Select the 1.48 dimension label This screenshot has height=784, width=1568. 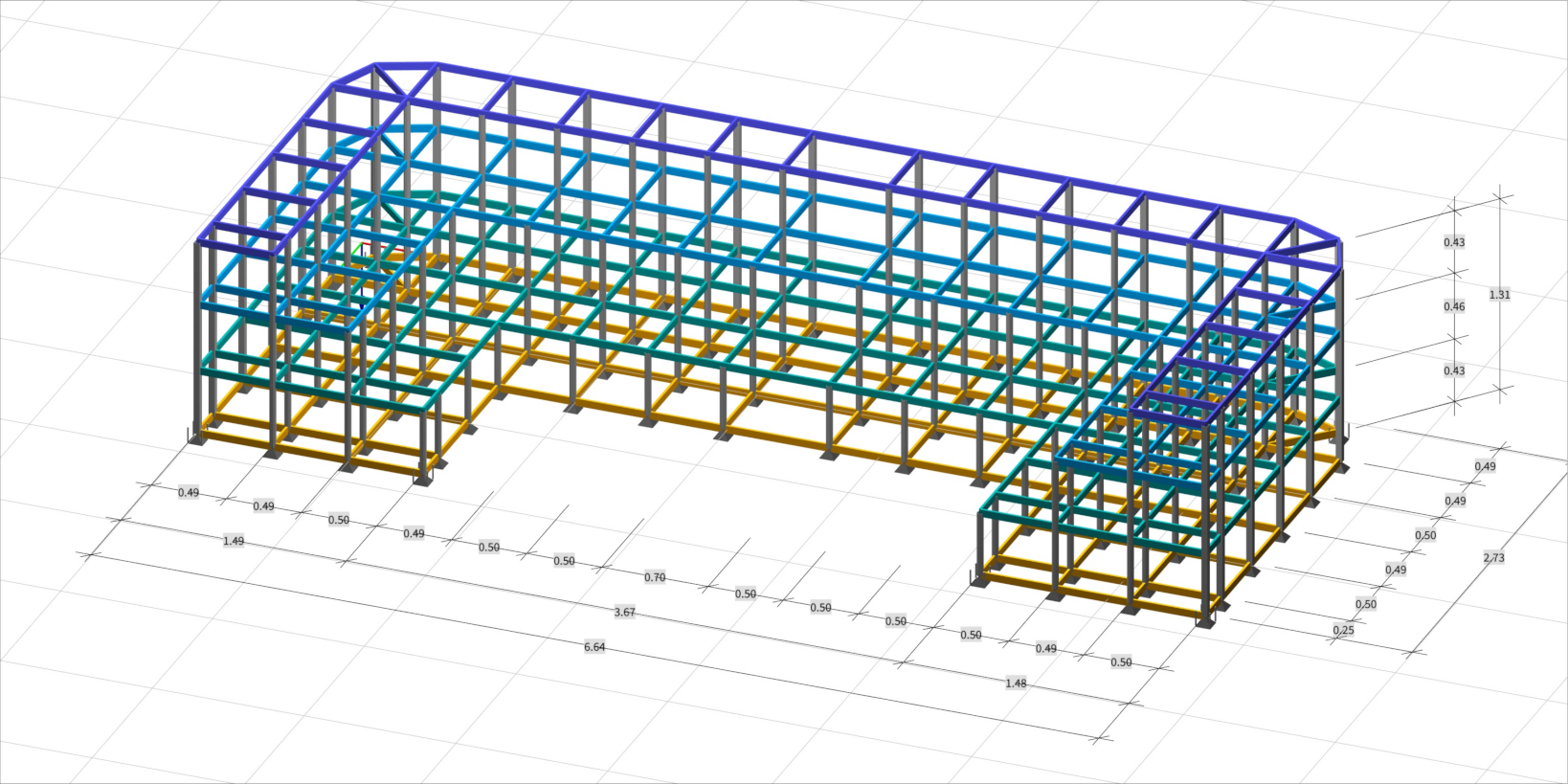point(1016,683)
